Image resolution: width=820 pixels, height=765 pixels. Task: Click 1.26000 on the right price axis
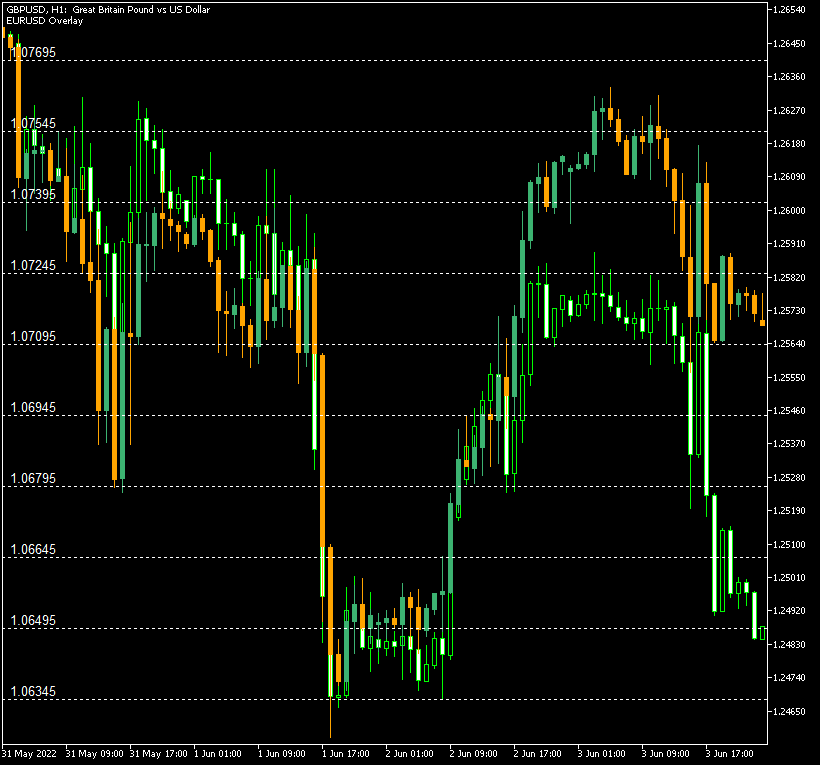791,211
